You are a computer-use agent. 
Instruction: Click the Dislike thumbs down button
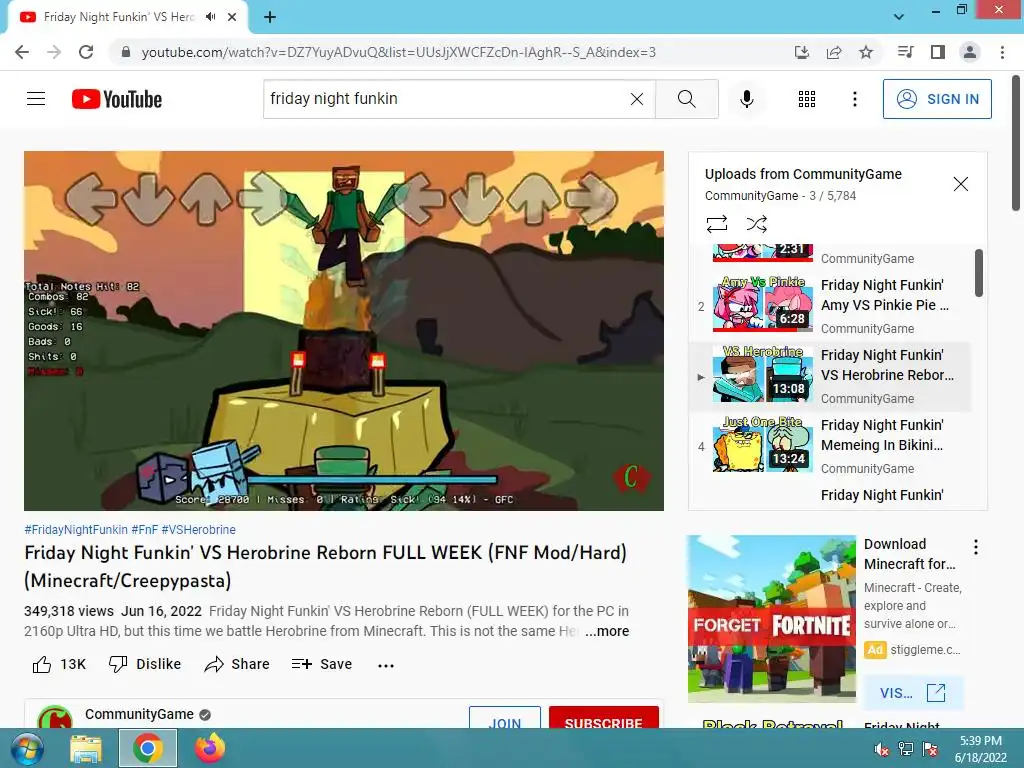(x=144, y=664)
